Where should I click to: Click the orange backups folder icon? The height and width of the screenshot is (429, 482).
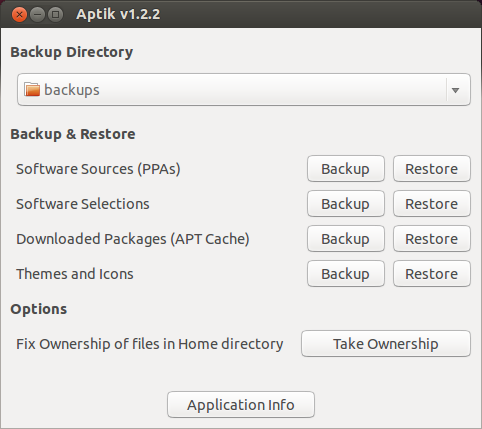pyautogui.click(x=32, y=90)
